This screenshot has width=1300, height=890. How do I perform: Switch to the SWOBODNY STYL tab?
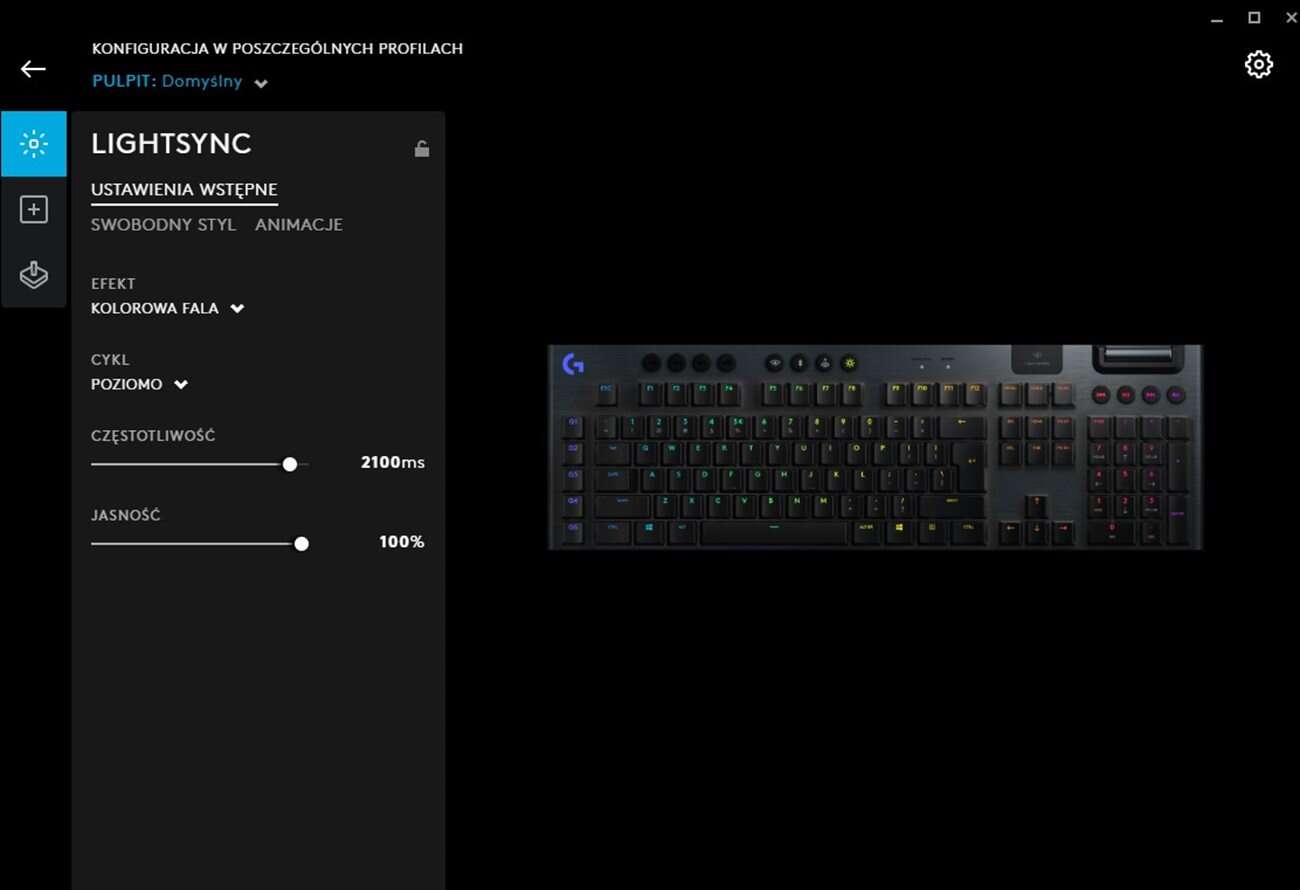pyautogui.click(x=163, y=224)
